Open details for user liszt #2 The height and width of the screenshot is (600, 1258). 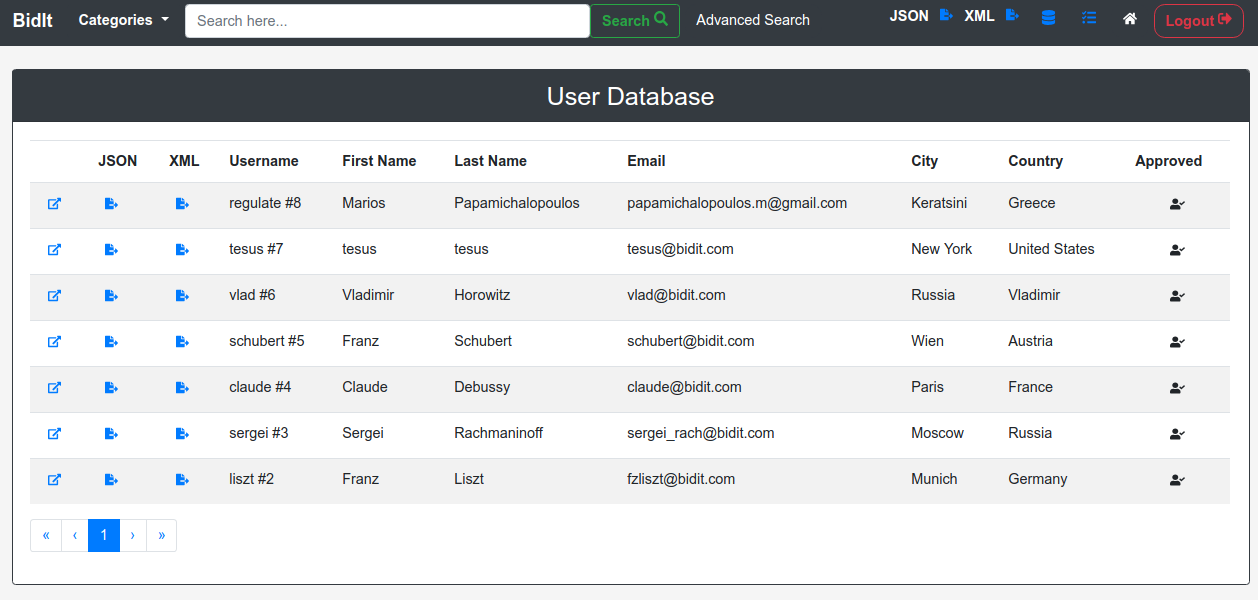click(55, 480)
